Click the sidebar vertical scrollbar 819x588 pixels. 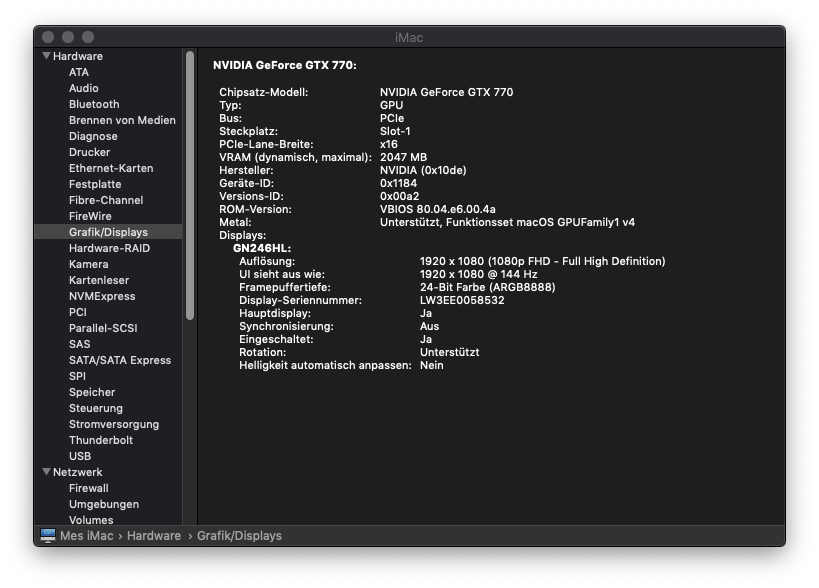[190, 185]
